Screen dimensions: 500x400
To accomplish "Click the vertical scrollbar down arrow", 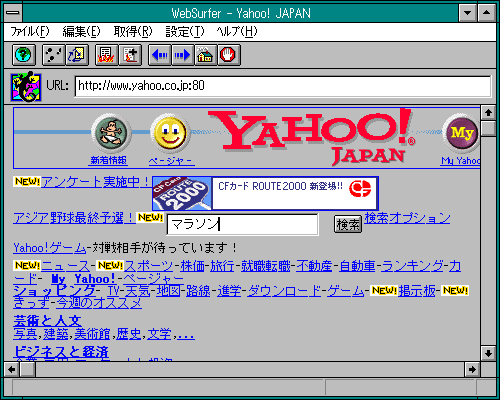I will [488, 353].
